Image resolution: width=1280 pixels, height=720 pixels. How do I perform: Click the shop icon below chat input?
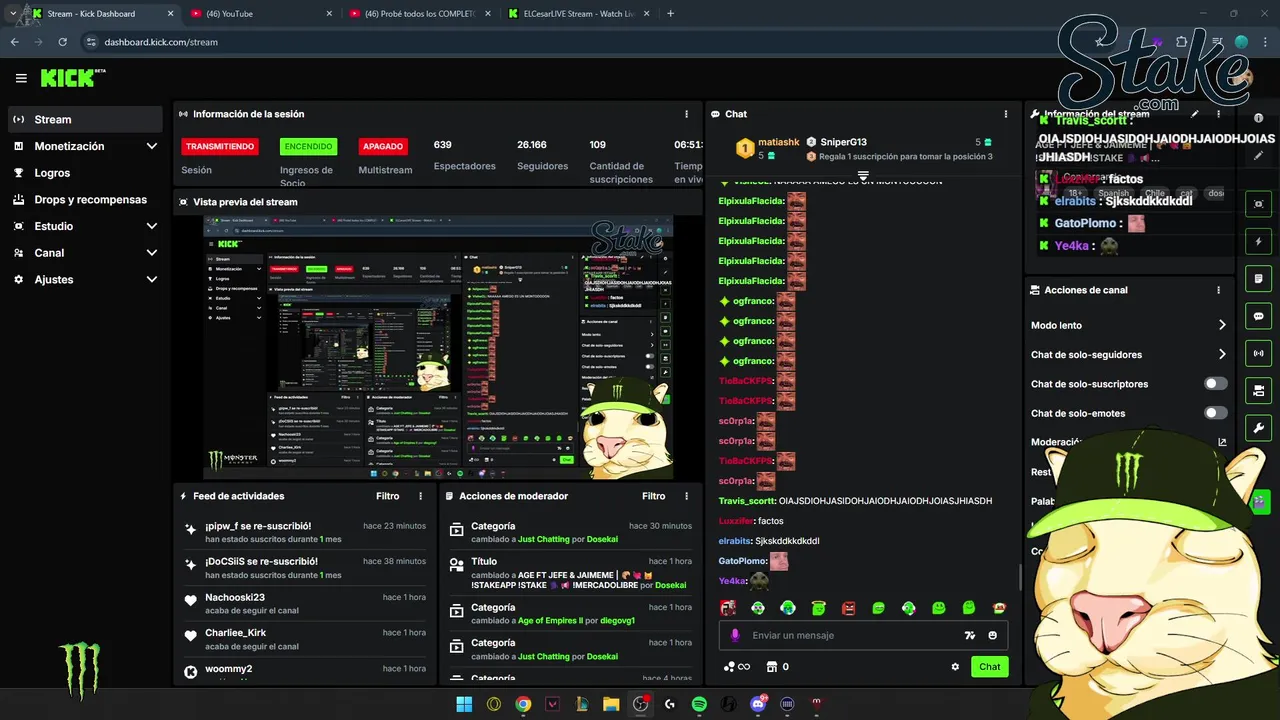pos(772,667)
